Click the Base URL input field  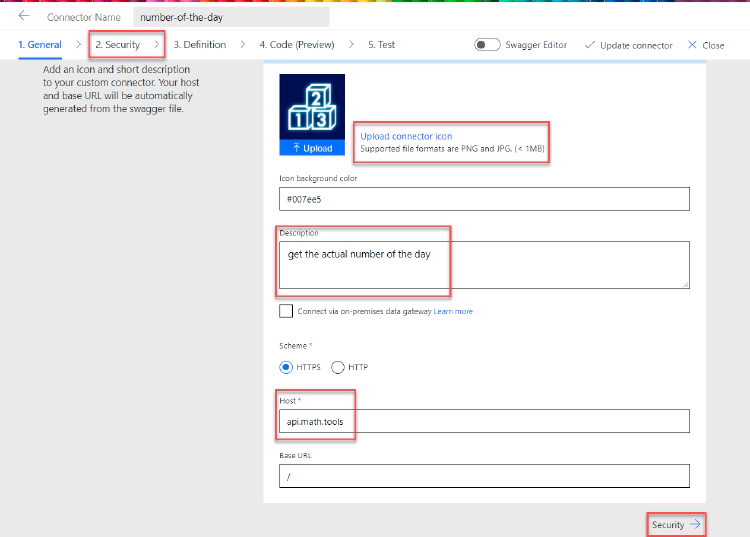(484, 476)
